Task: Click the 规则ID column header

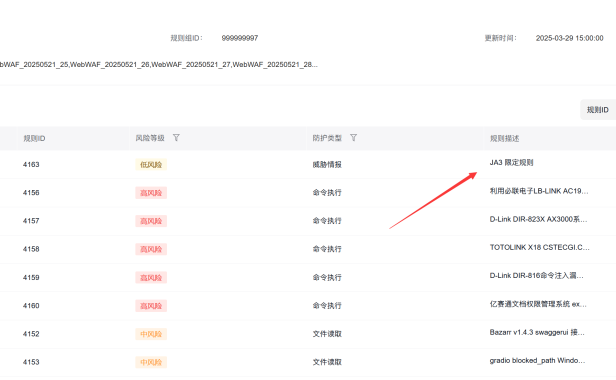Action: coord(34,138)
